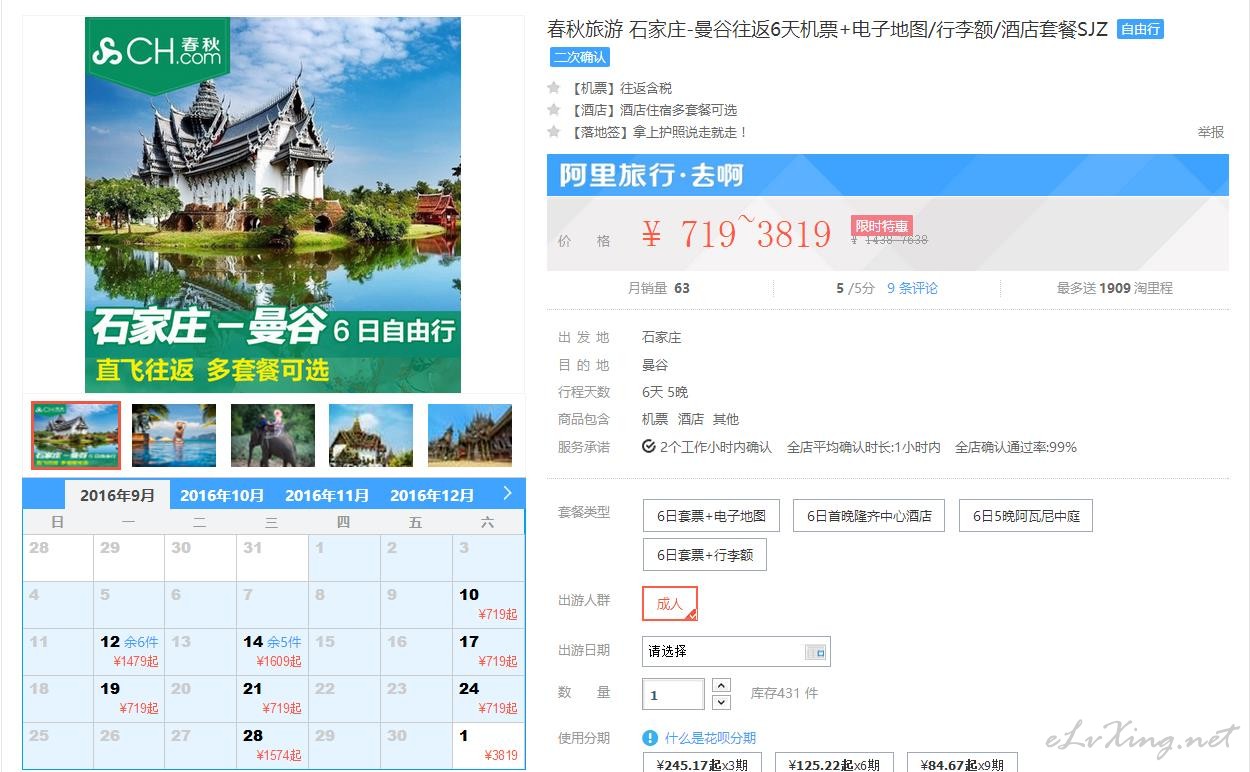Open the 出游日期 date selector
1250x772 pixels.
pyautogui.click(x=736, y=651)
